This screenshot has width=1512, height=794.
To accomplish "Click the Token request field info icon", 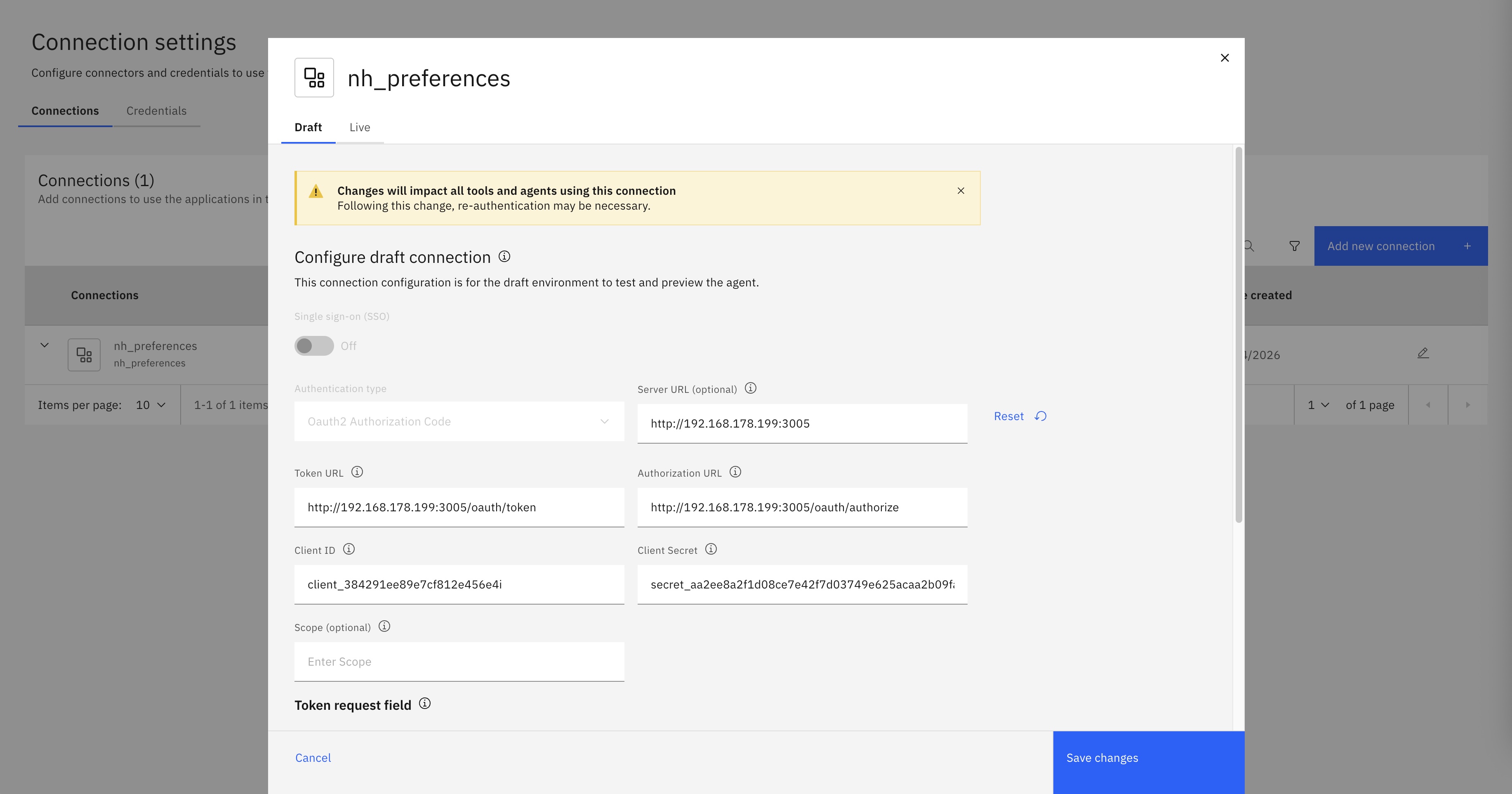I will click(x=425, y=704).
